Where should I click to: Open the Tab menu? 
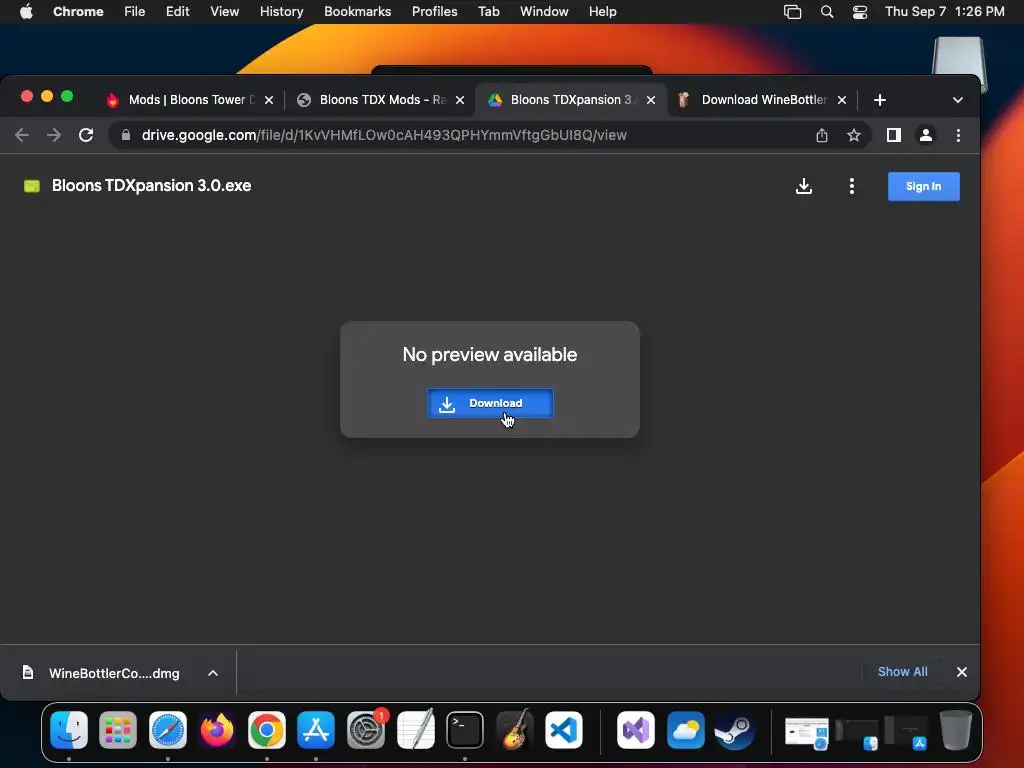(488, 12)
